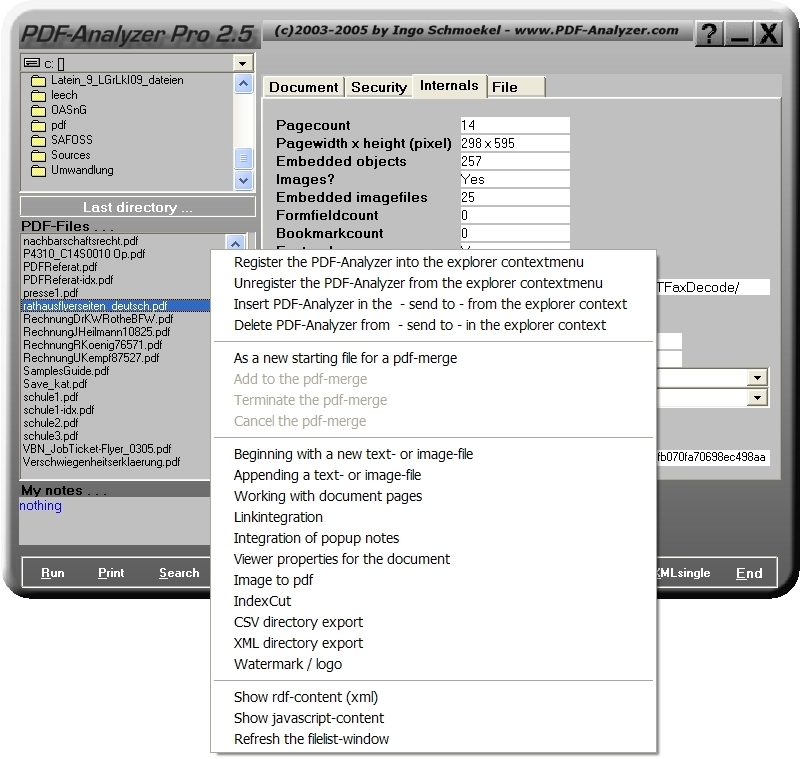Choose Register PDF-Analyzer into explorer contextmenu
The height and width of the screenshot is (759, 801).
click(x=433, y=263)
